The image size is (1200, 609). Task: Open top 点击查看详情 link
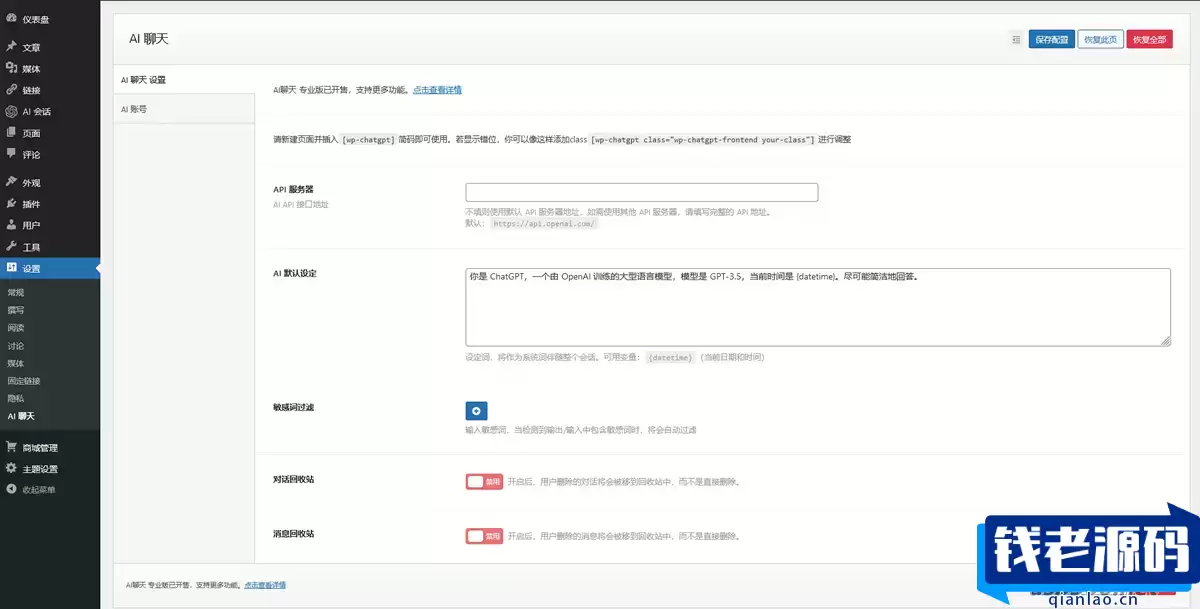click(437, 90)
